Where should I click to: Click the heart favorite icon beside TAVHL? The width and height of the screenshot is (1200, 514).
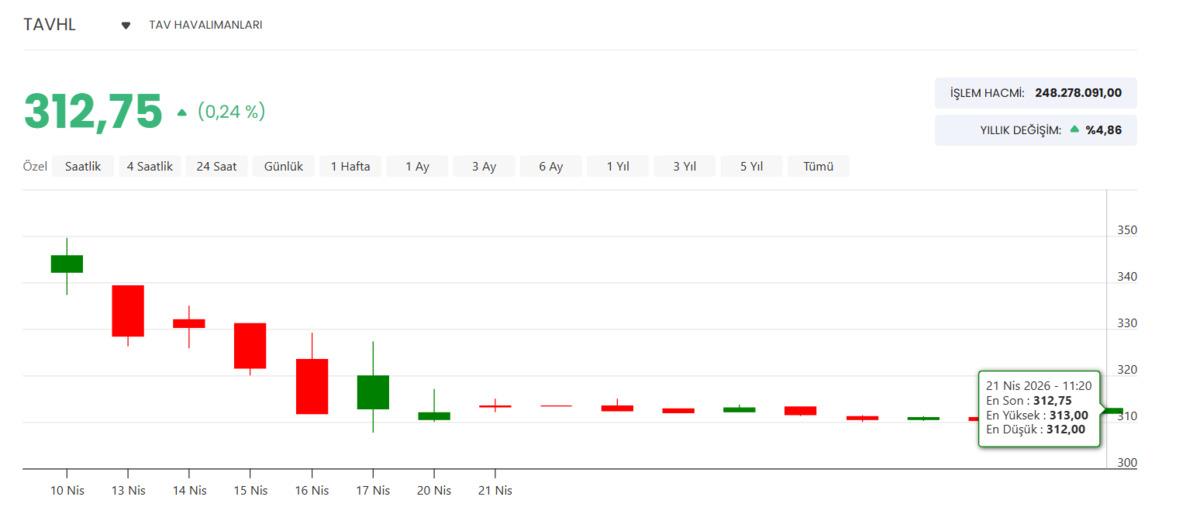click(126, 25)
